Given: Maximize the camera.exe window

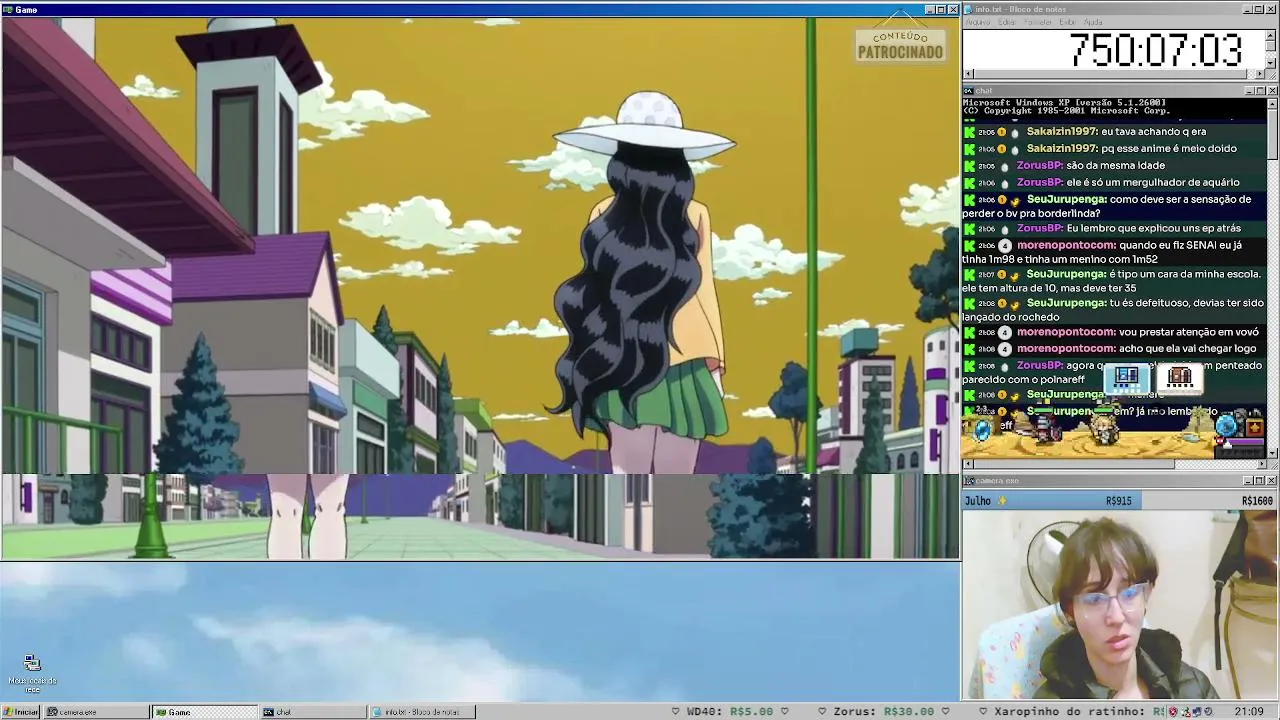Looking at the screenshot, I should click(1259, 481).
